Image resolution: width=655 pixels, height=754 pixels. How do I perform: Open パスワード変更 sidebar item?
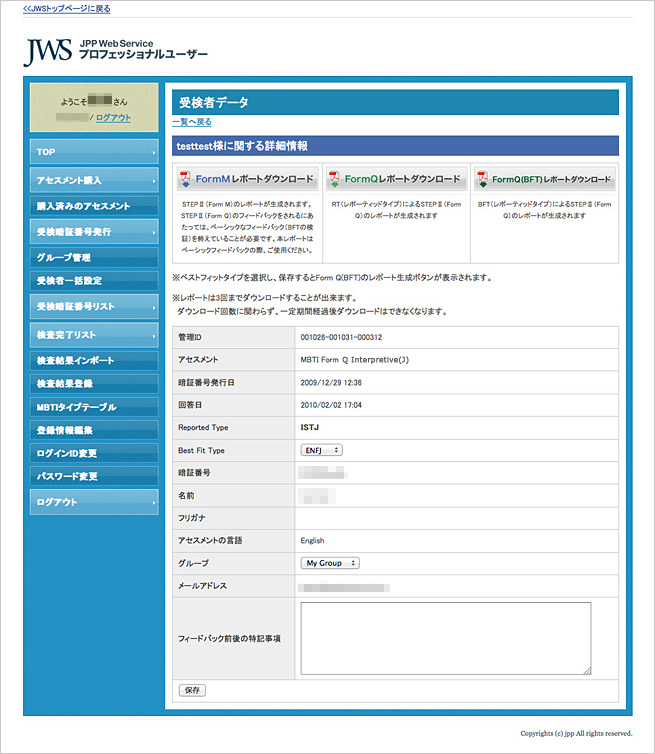tap(93, 476)
